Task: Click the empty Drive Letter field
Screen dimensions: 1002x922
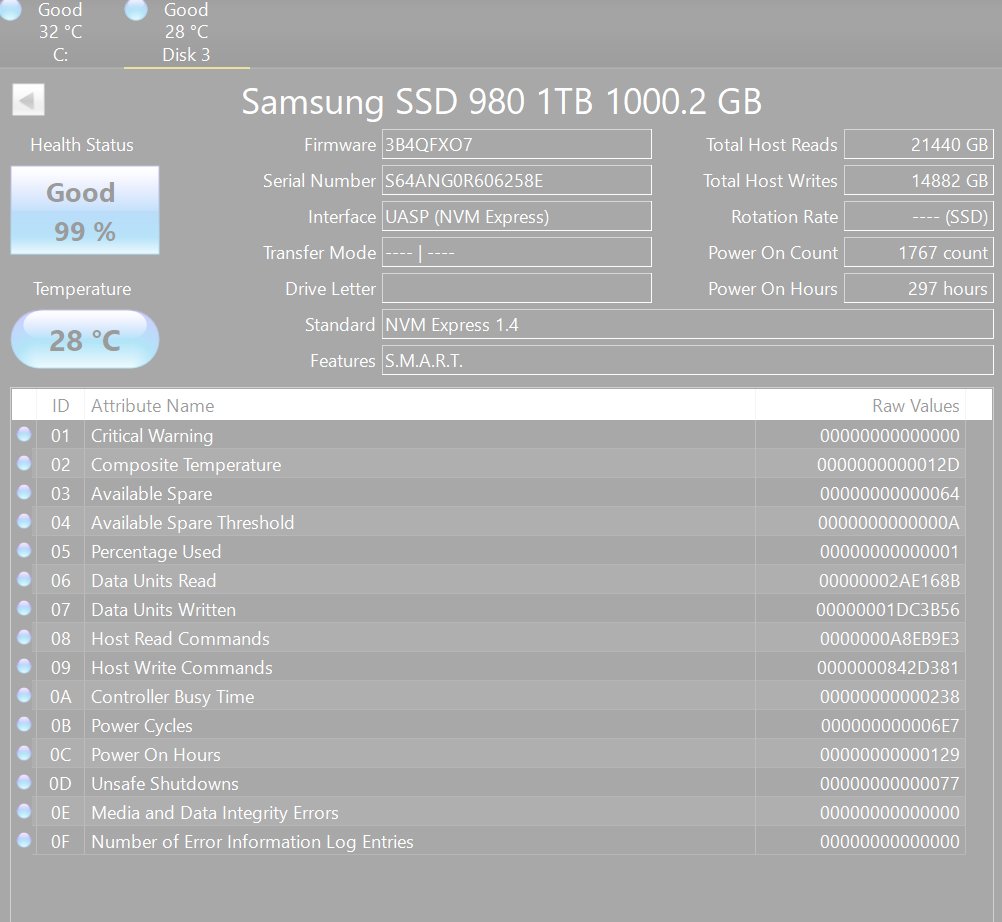Action: pyautogui.click(x=516, y=288)
